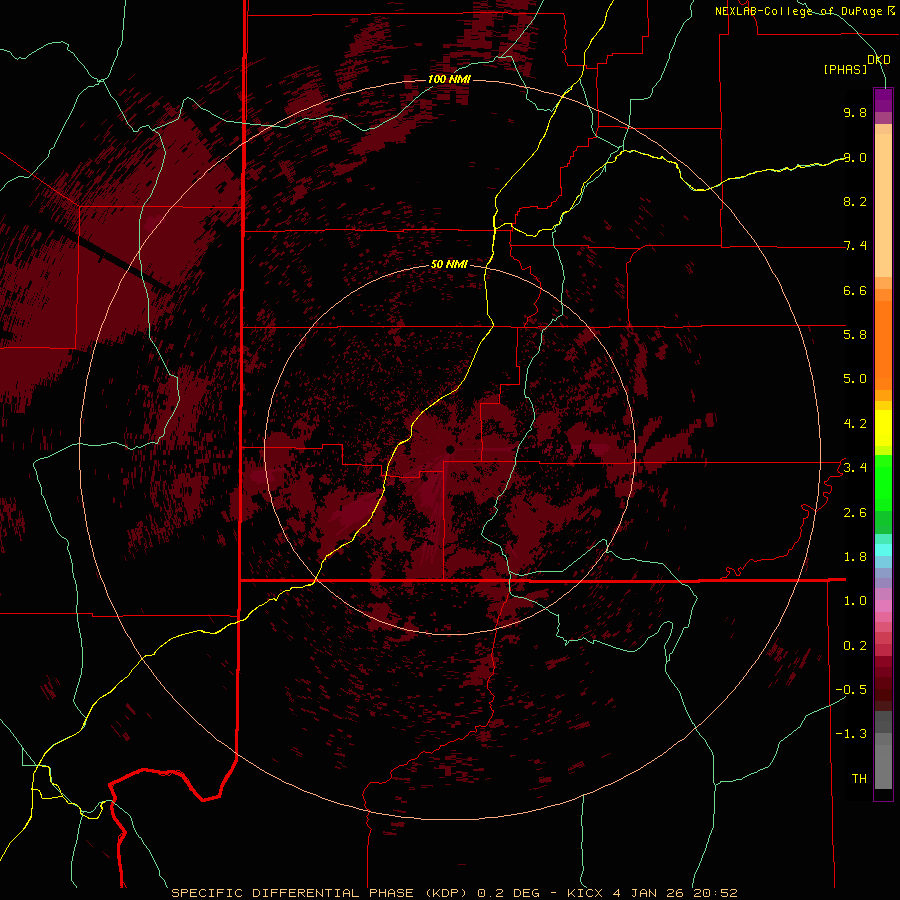Click the cyan legend color band
This screenshot has height=900, width=900.
pos(883,550)
